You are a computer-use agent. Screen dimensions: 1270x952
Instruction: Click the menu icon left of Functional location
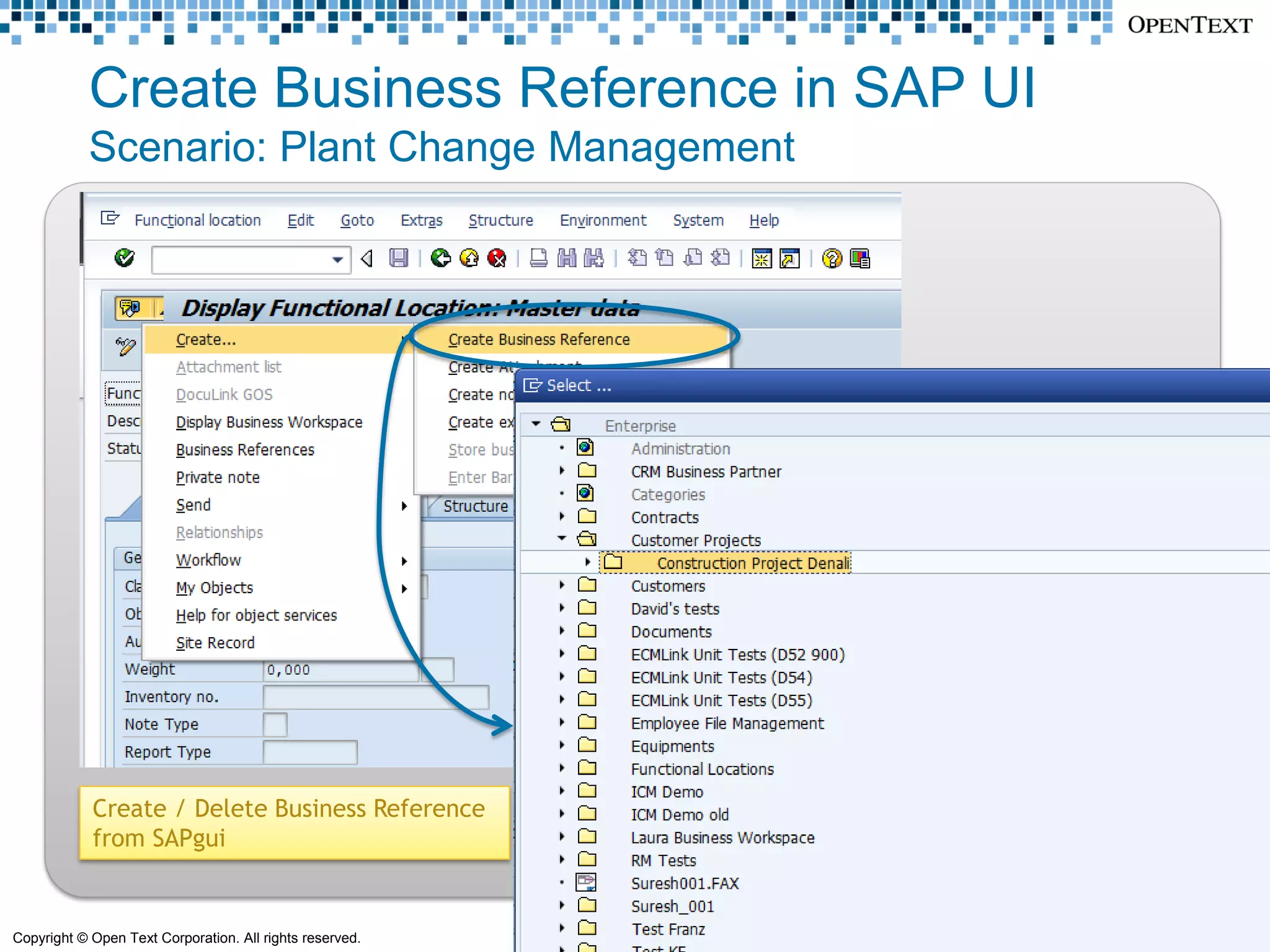click(110, 218)
